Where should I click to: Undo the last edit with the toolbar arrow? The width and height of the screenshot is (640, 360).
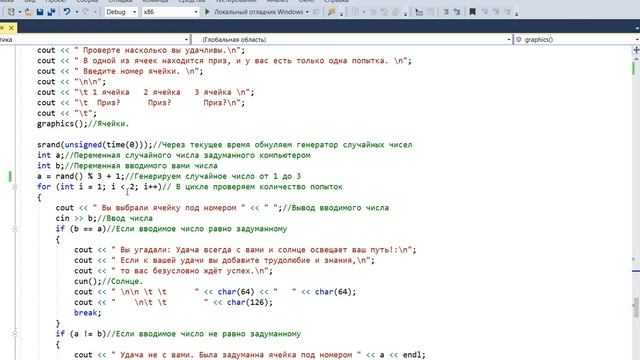[x=67, y=12]
